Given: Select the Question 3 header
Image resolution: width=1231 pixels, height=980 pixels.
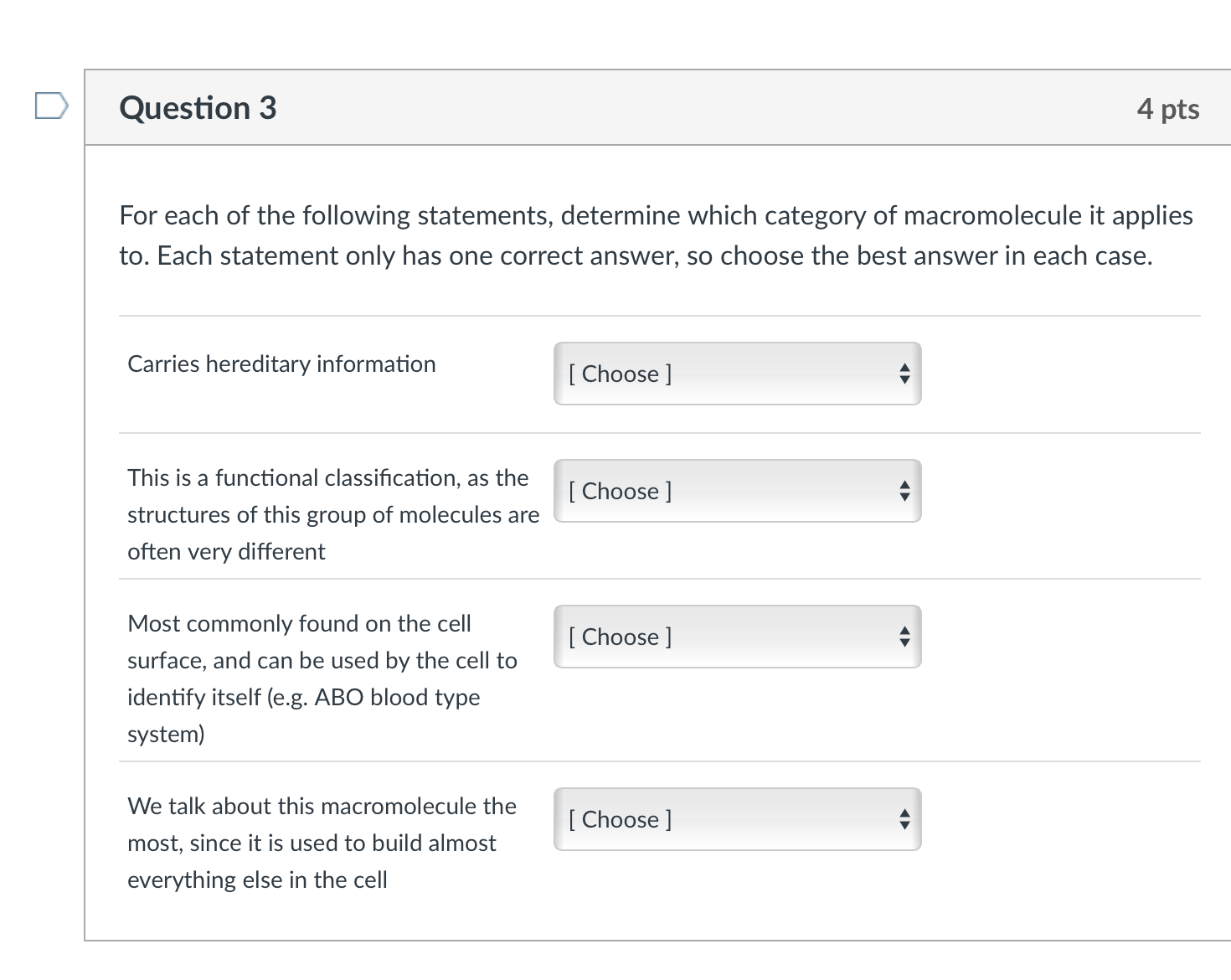Looking at the screenshot, I should (198, 107).
